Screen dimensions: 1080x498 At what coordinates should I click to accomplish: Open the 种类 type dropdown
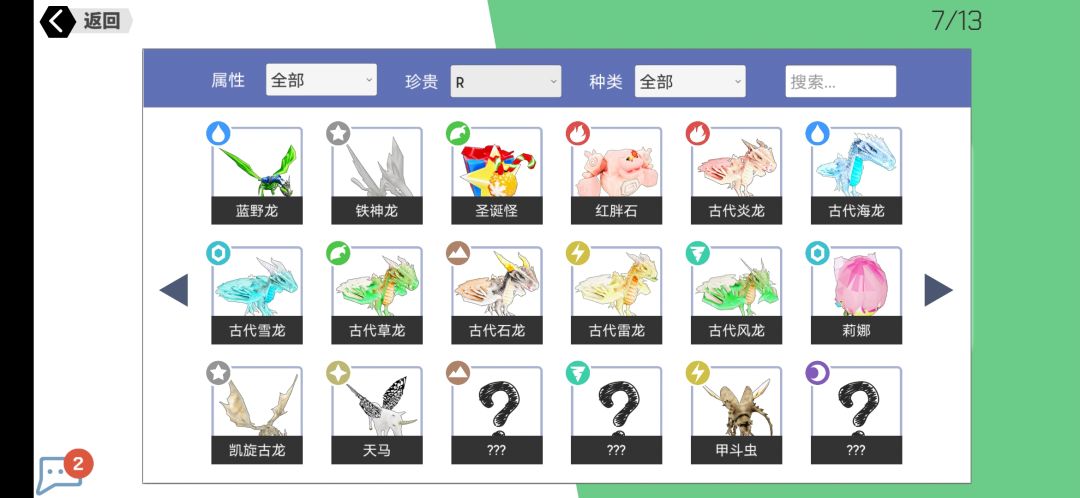(690, 81)
